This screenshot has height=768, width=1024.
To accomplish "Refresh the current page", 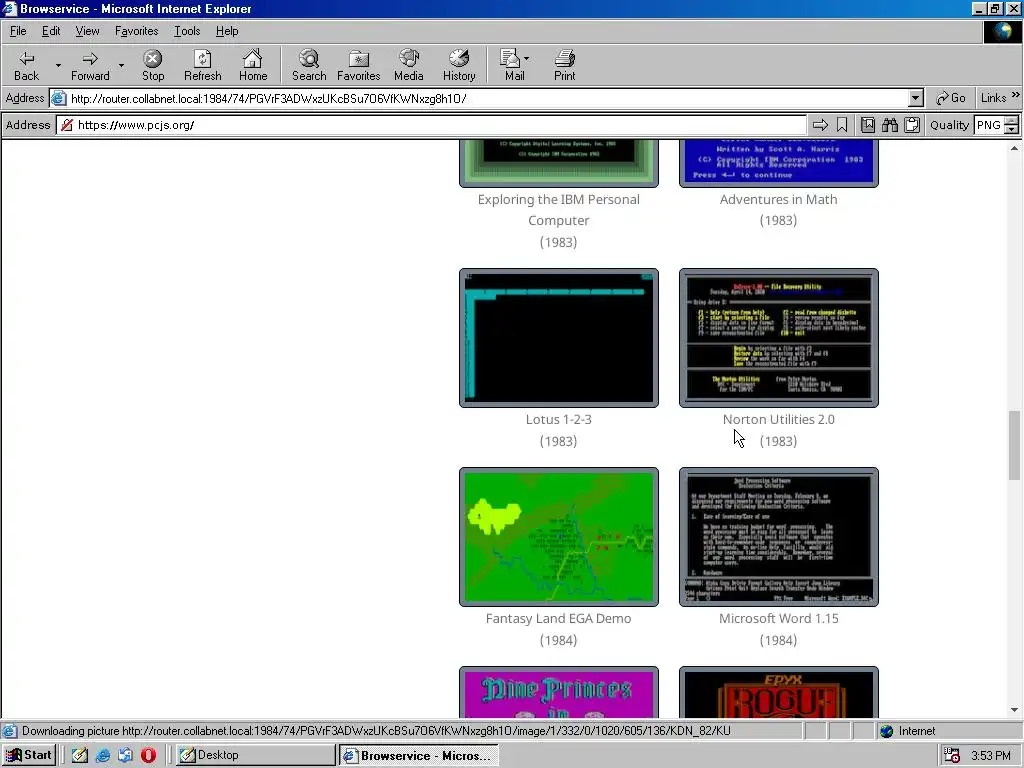I will pyautogui.click(x=202, y=65).
